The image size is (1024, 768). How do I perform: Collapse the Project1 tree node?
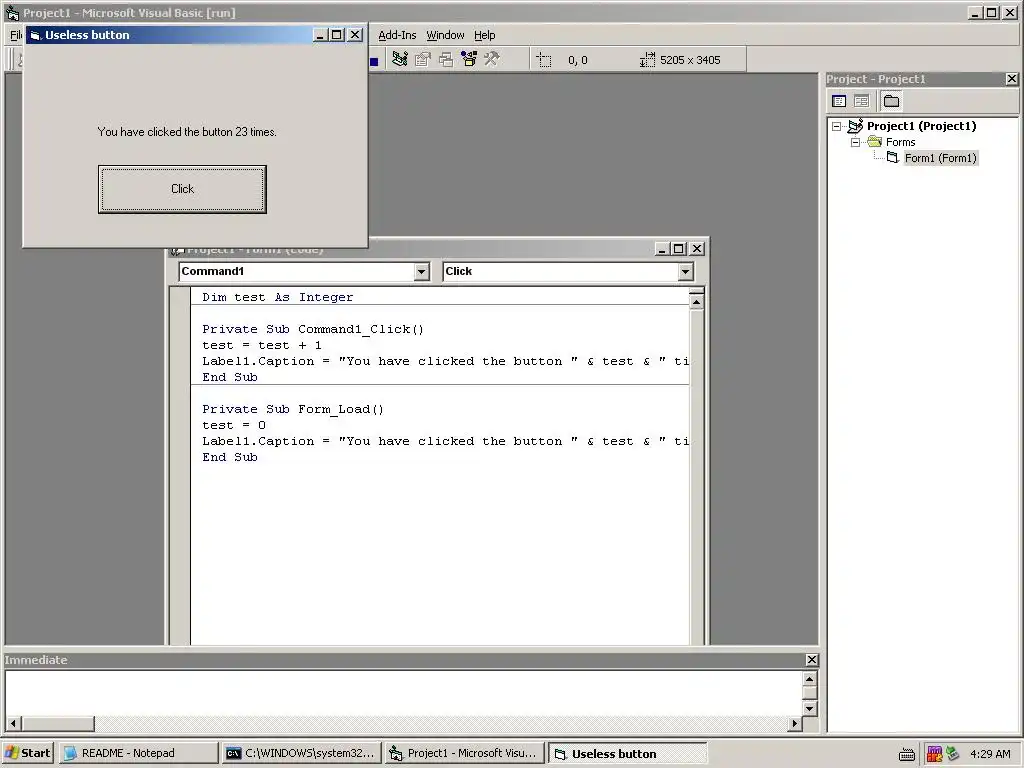pyautogui.click(x=837, y=126)
